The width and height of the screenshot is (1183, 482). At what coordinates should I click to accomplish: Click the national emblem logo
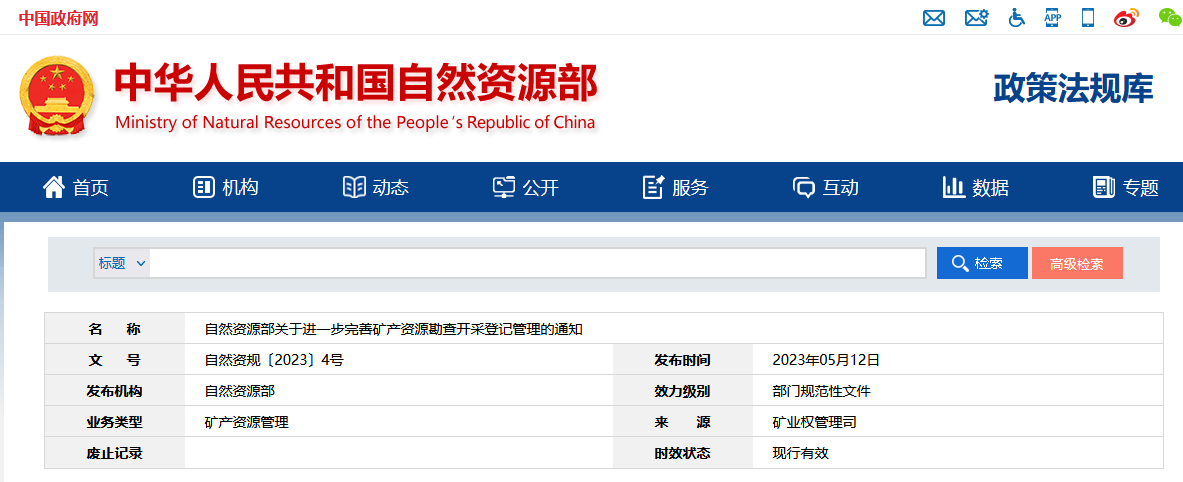tap(57, 98)
